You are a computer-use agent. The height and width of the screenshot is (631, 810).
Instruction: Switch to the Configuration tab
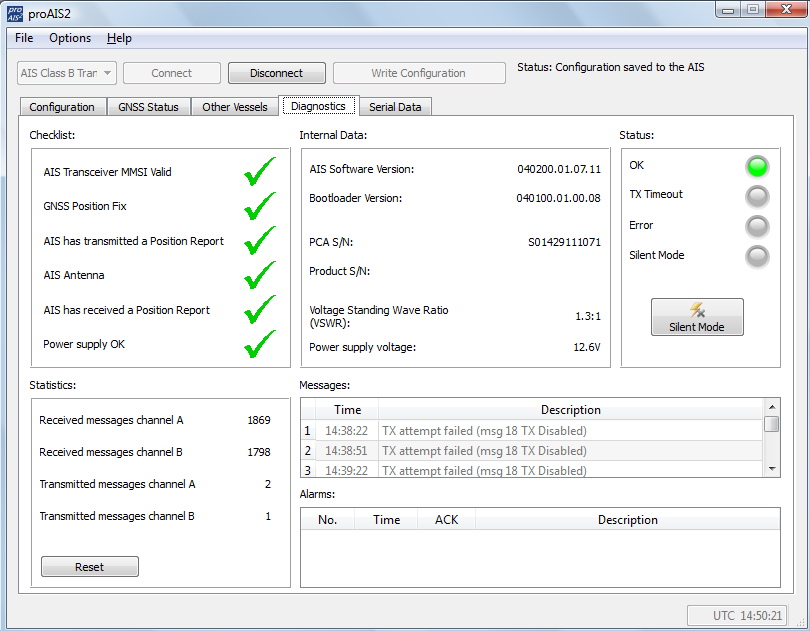pyautogui.click(x=62, y=107)
